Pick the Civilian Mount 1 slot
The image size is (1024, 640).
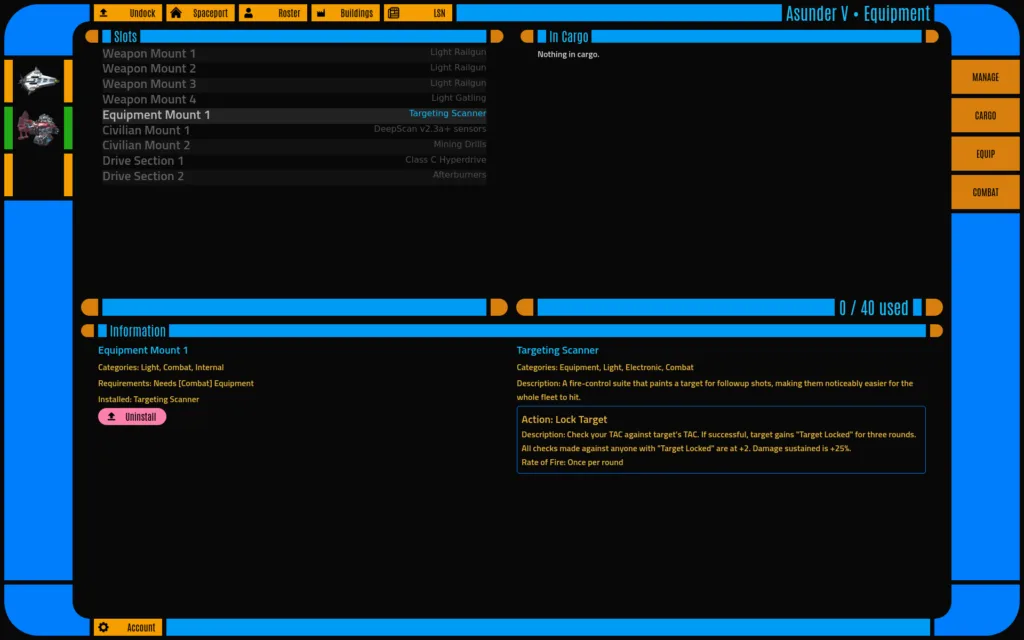pyautogui.click(x=294, y=130)
